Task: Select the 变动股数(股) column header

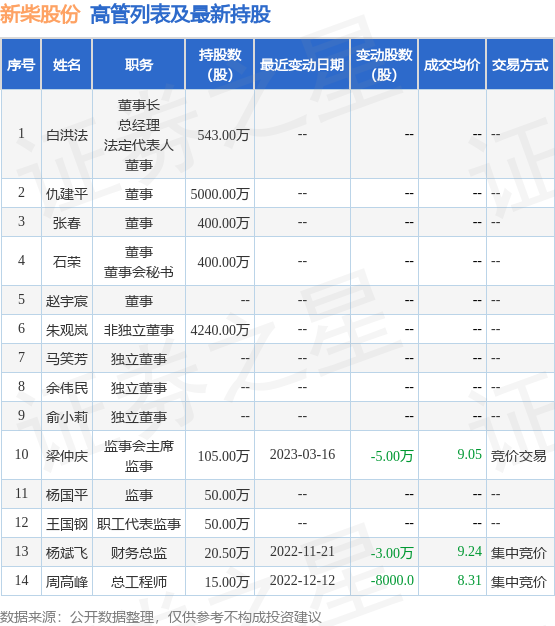Action: click(384, 65)
